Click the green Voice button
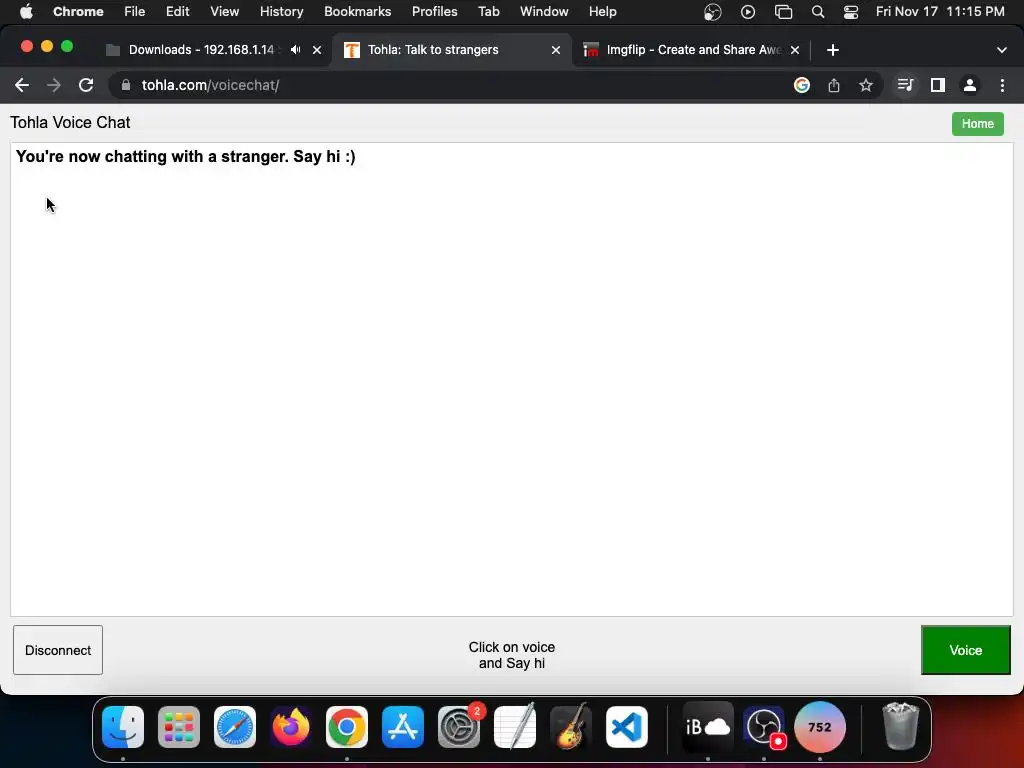 tap(965, 650)
